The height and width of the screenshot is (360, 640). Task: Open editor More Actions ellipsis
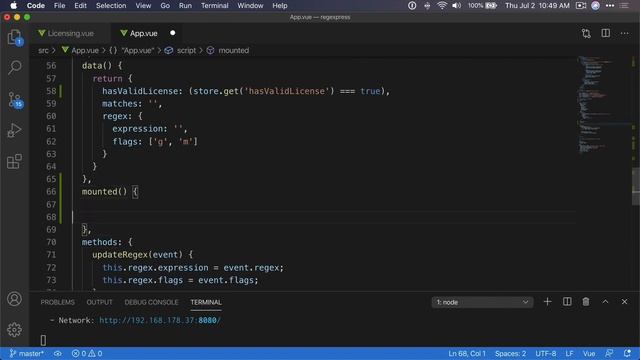[624, 33]
